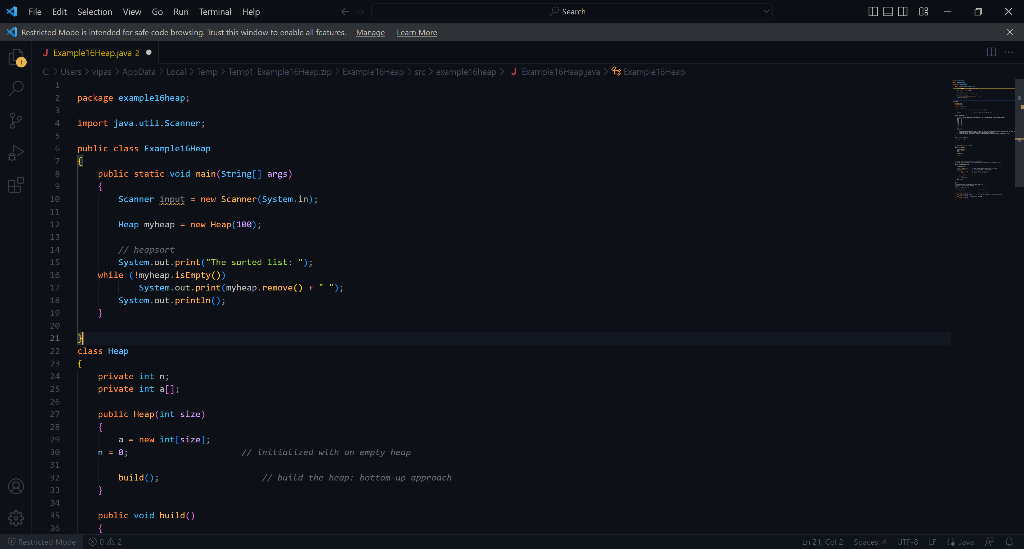Click the src breadcrumb segment
Screen dimensions: 1024x549
(420, 72)
